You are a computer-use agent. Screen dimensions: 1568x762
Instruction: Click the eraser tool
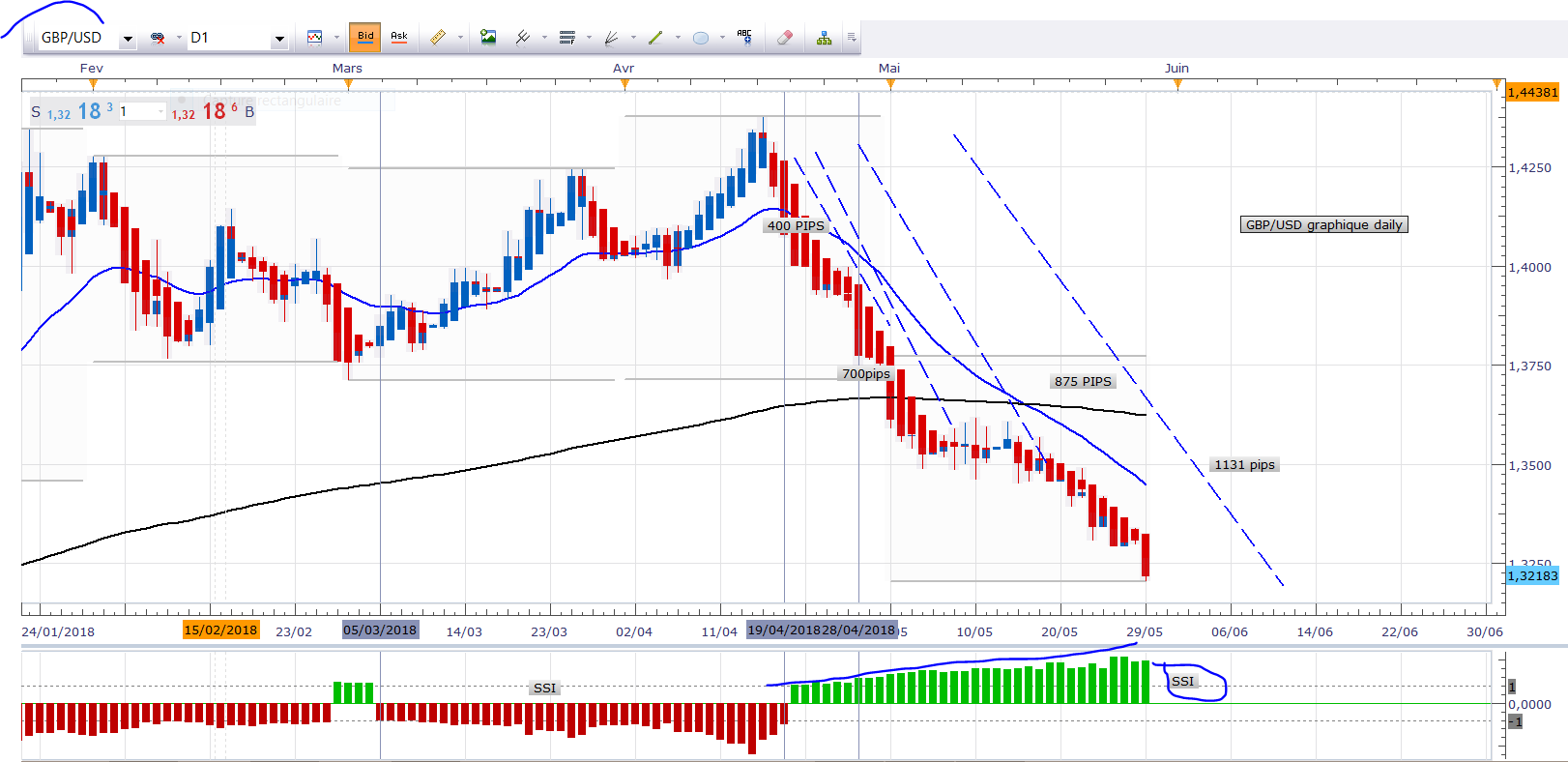coord(784,38)
